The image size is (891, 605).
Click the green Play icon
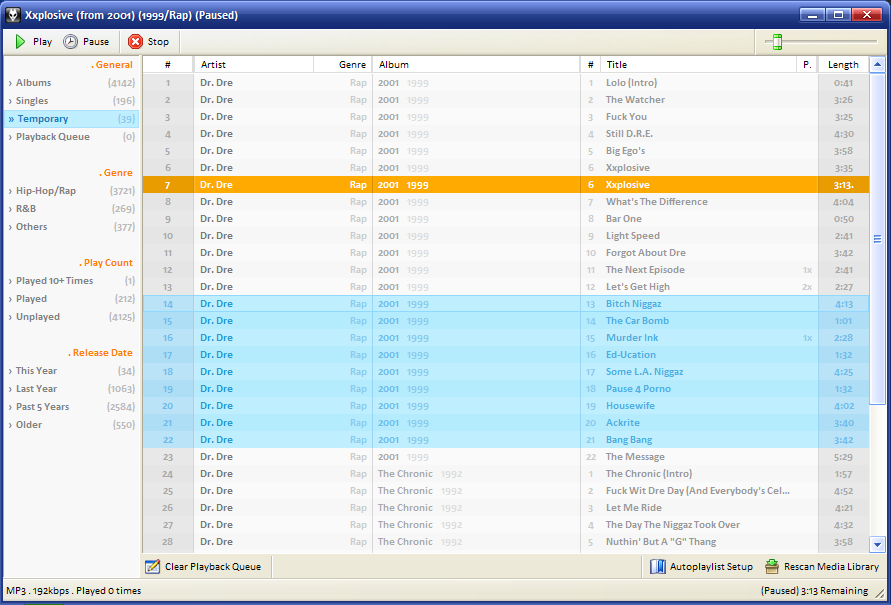(x=20, y=41)
